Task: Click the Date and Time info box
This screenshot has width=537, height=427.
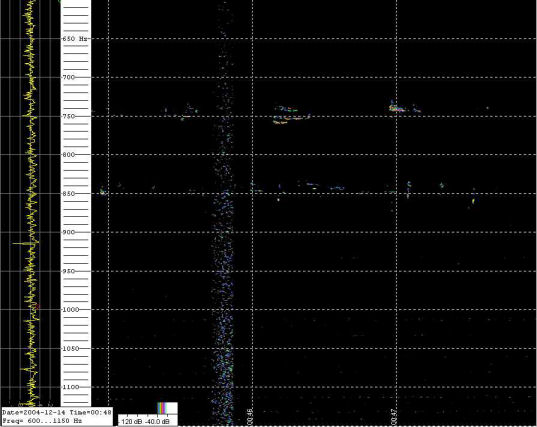Action: tap(57, 417)
